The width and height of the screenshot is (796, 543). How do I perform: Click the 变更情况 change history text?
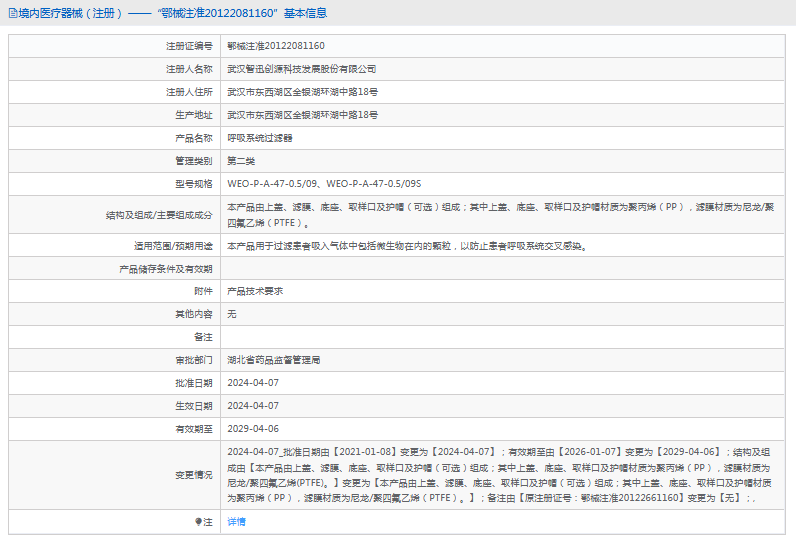(499, 475)
